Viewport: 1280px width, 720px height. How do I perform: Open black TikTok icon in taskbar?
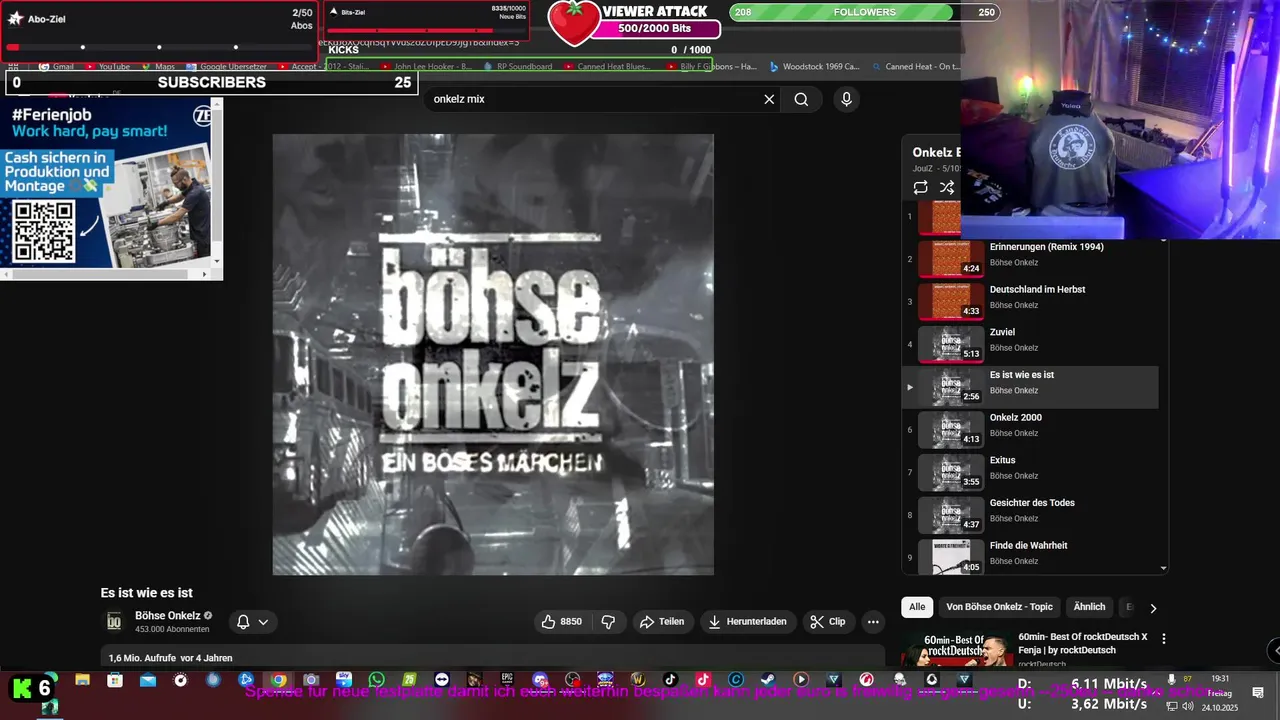[x=670, y=680]
